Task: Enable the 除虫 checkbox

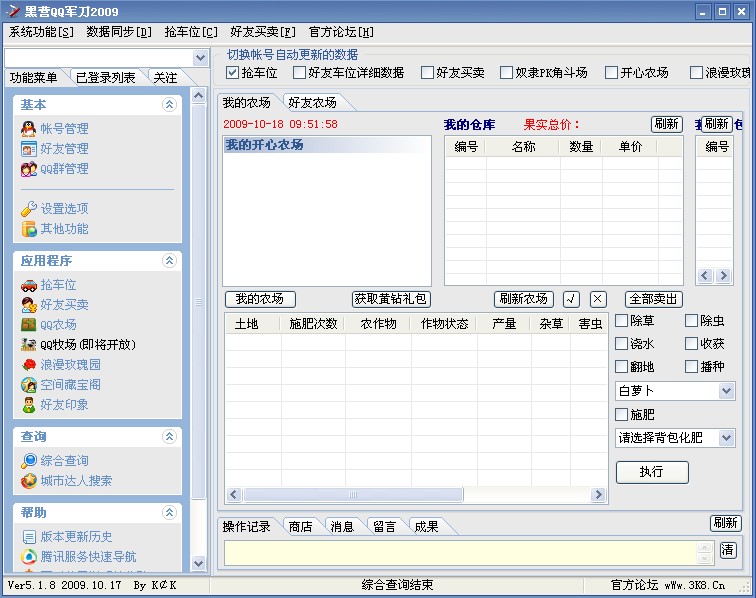Action: [x=691, y=321]
